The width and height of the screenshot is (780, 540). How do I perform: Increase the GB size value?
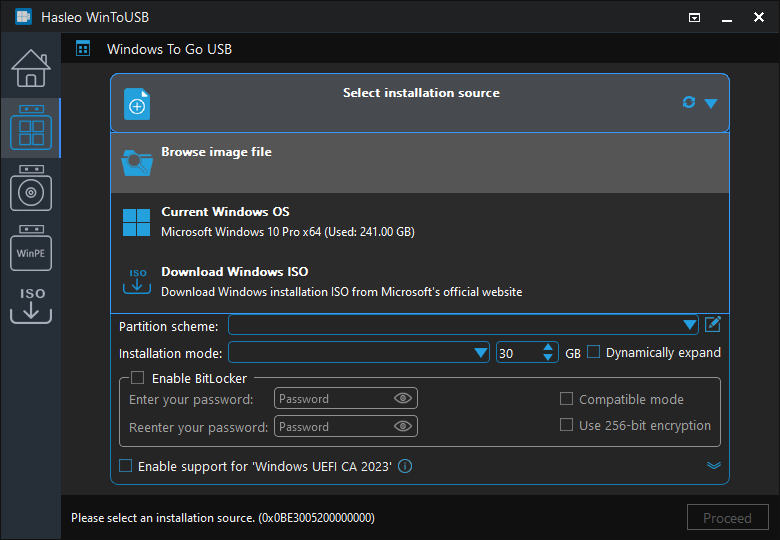pos(548,348)
